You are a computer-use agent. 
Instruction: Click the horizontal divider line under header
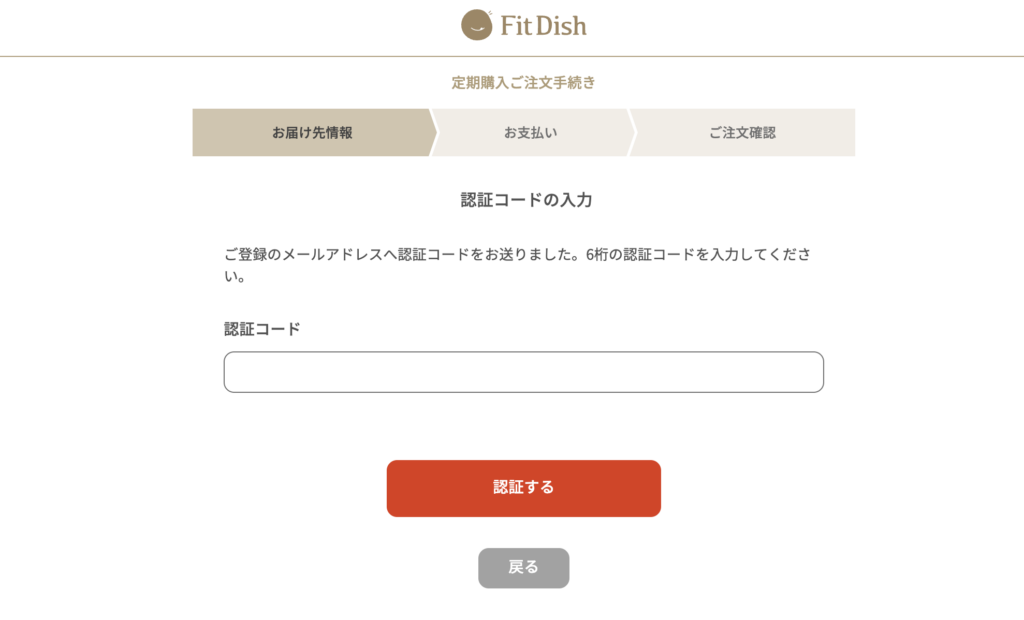click(512, 56)
